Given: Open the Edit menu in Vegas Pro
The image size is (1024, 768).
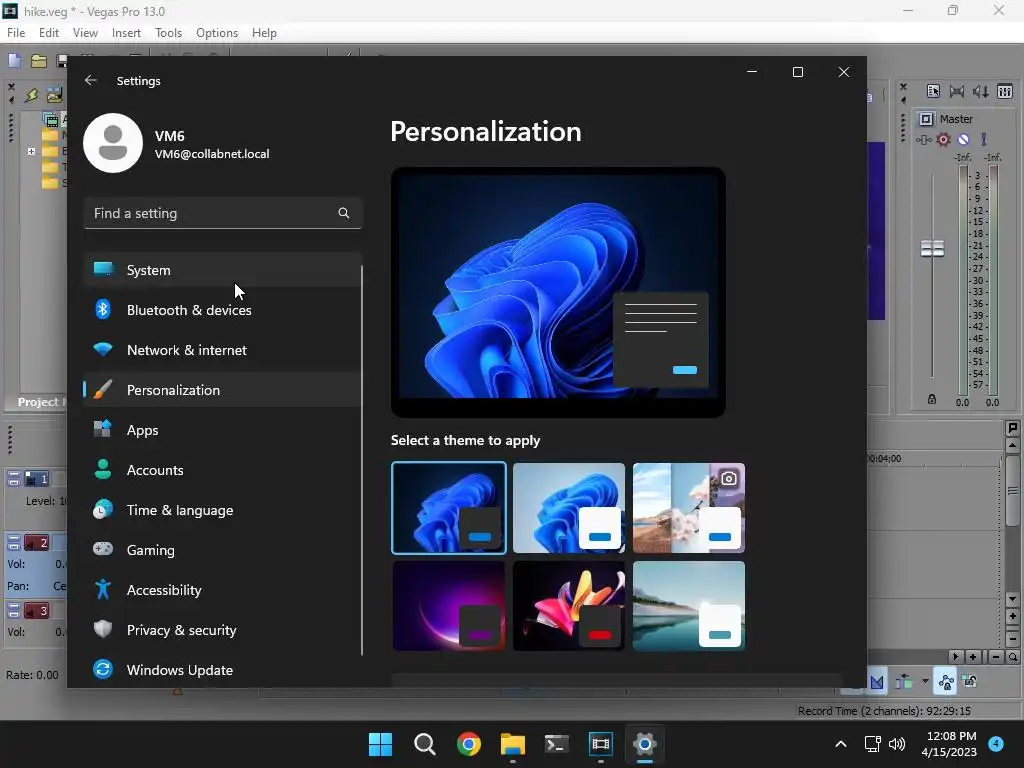Looking at the screenshot, I should (x=49, y=33).
